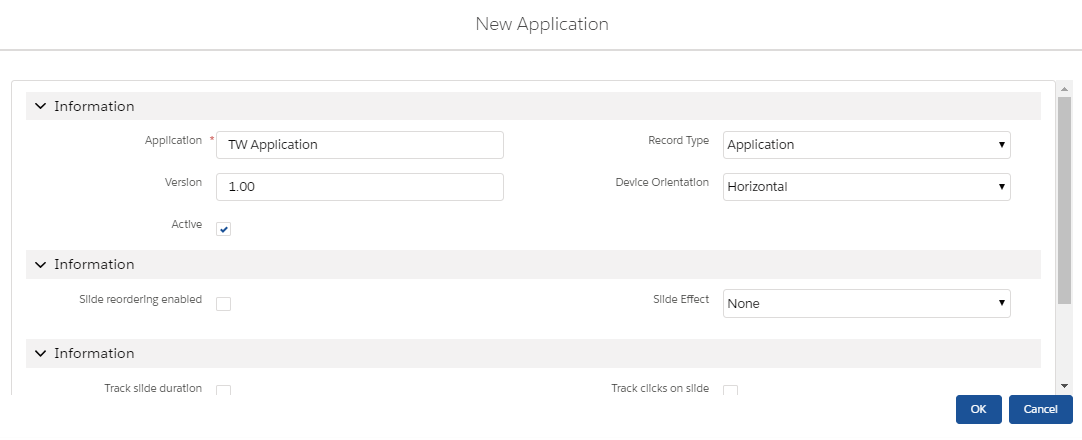Click the Version input field
Viewport: 1082px width, 440px height.
[x=360, y=187]
